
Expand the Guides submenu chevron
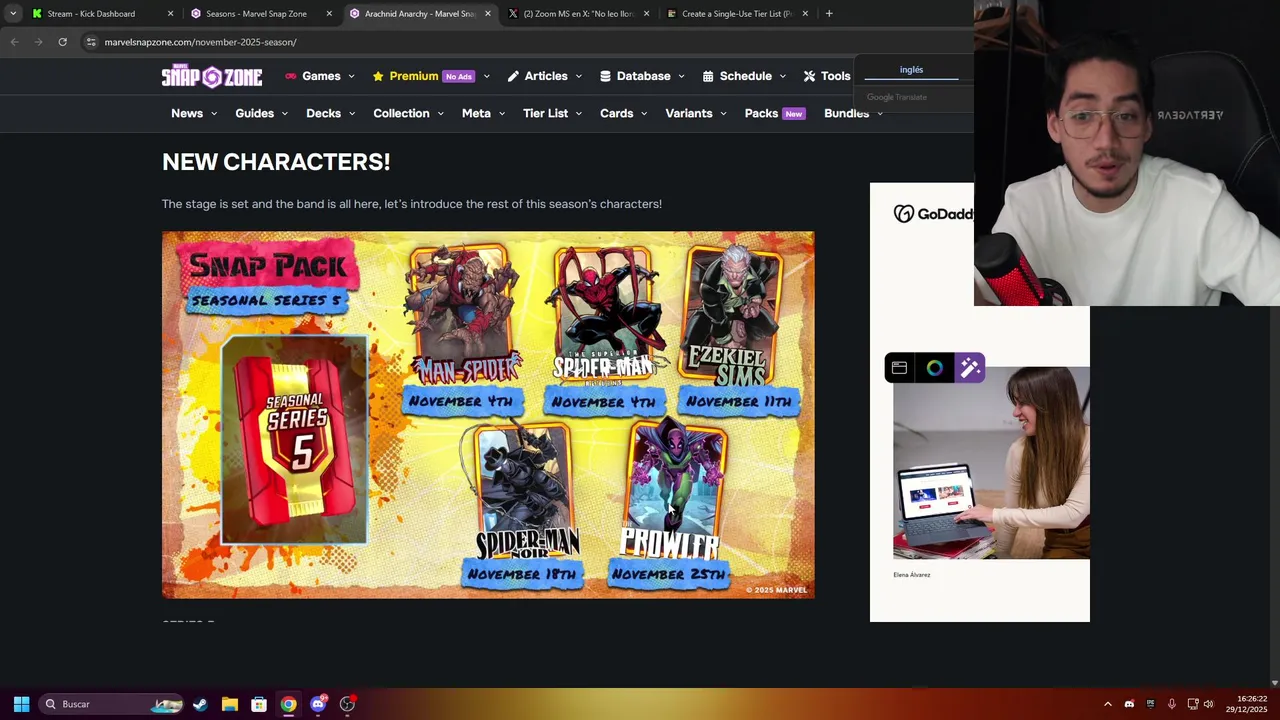(x=285, y=114)
